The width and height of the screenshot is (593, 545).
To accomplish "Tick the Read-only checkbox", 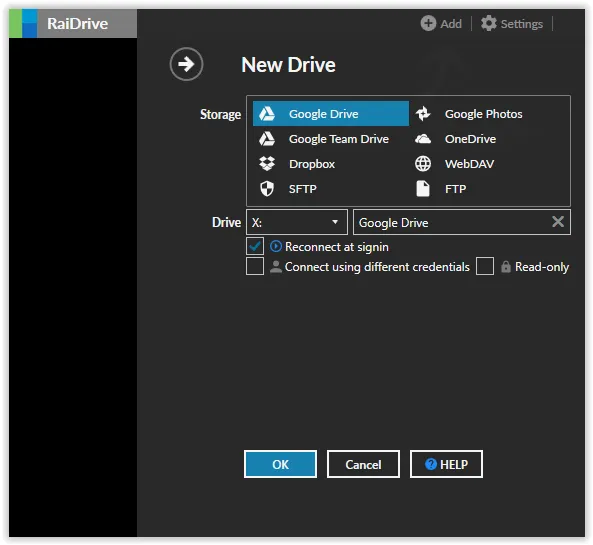I will click(485, 266).
